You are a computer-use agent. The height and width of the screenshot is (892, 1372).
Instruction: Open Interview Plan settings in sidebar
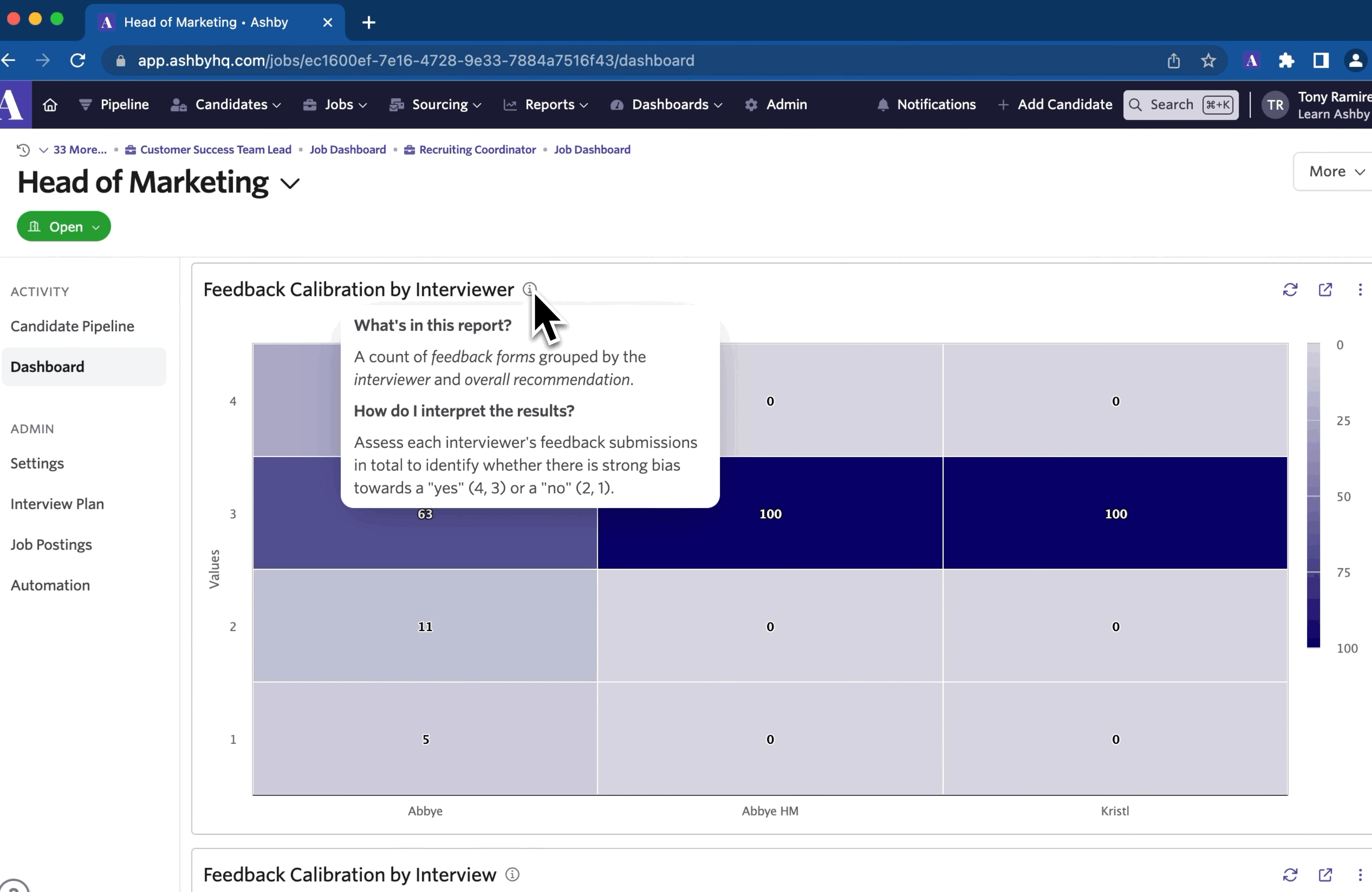click(57, 503)
